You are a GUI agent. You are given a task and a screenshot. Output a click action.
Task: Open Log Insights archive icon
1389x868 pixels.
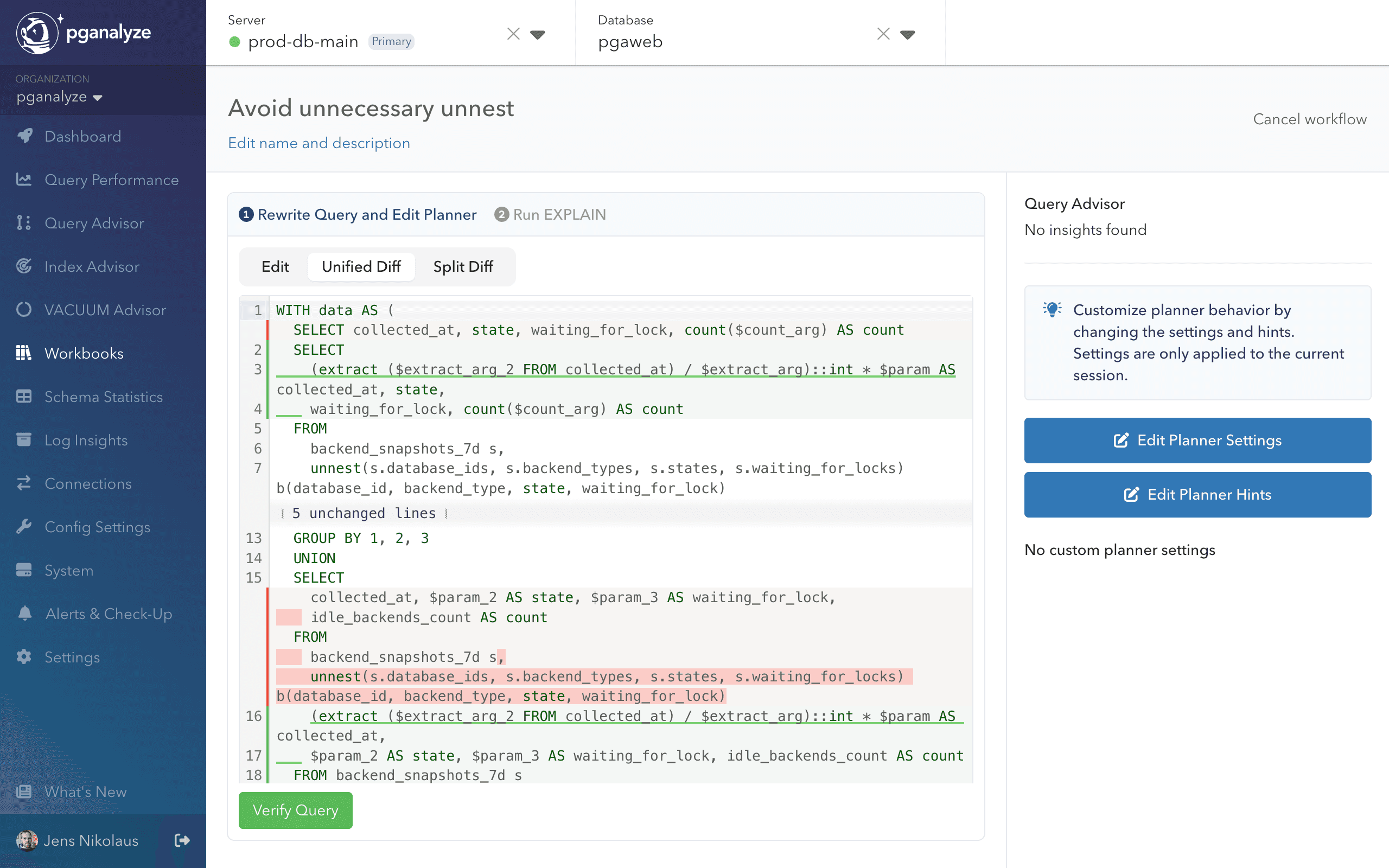point(24,440)
